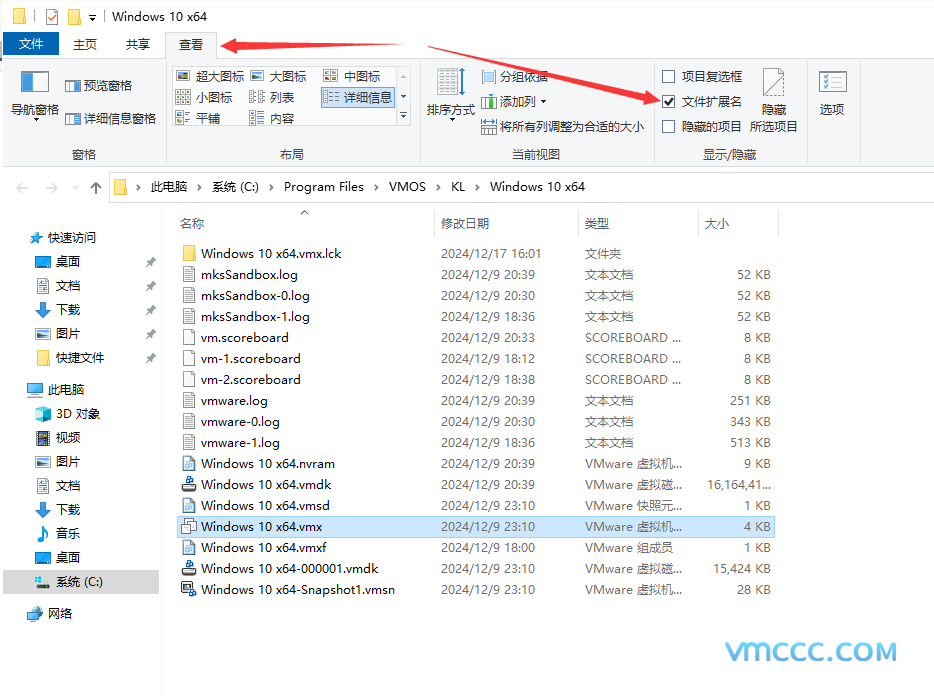Click the 快速访问 star icon in sidebar
The image size is (934, 696).
click(36, 238)
